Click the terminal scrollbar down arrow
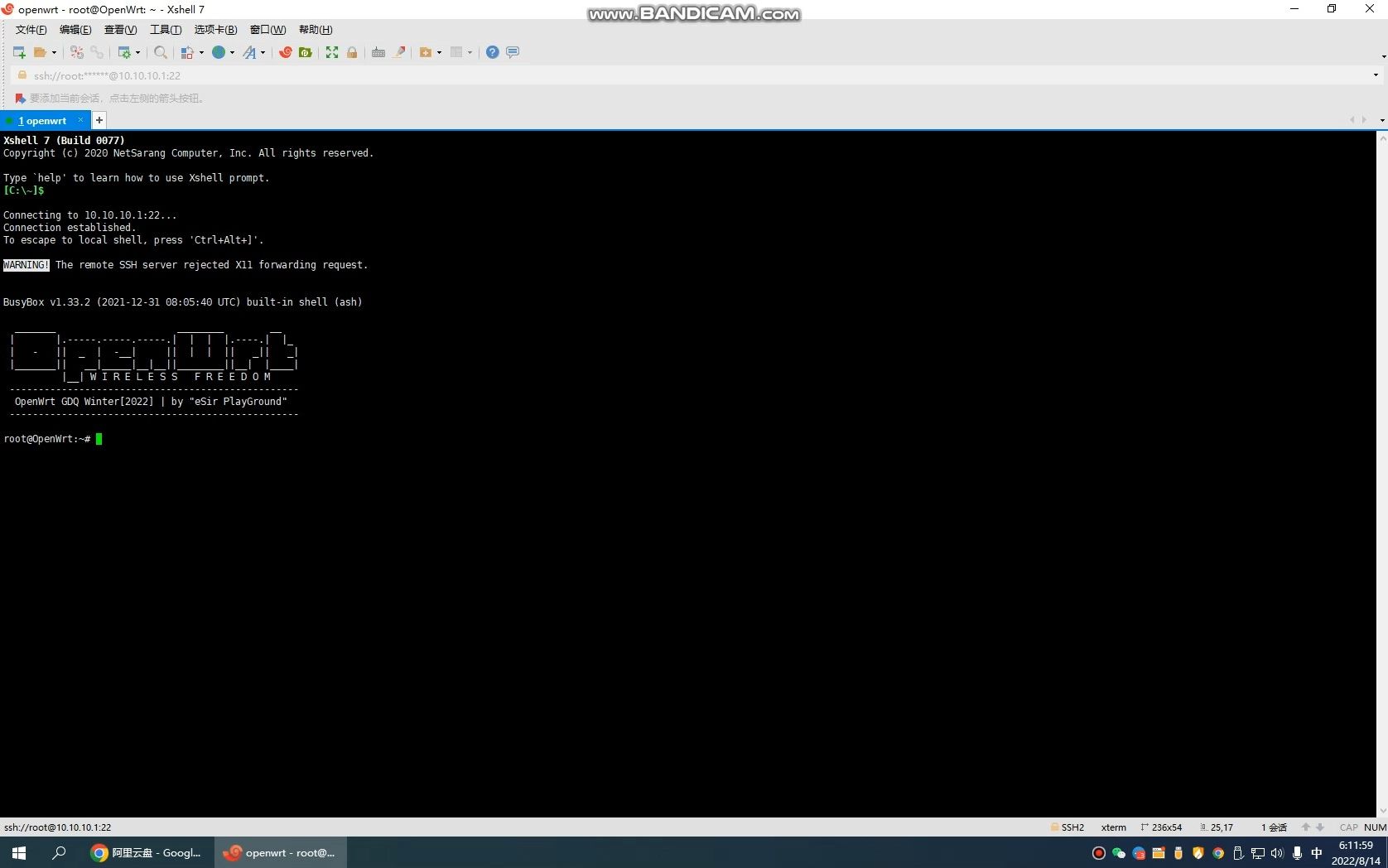1388x868 pixels. click(1382, 811)
